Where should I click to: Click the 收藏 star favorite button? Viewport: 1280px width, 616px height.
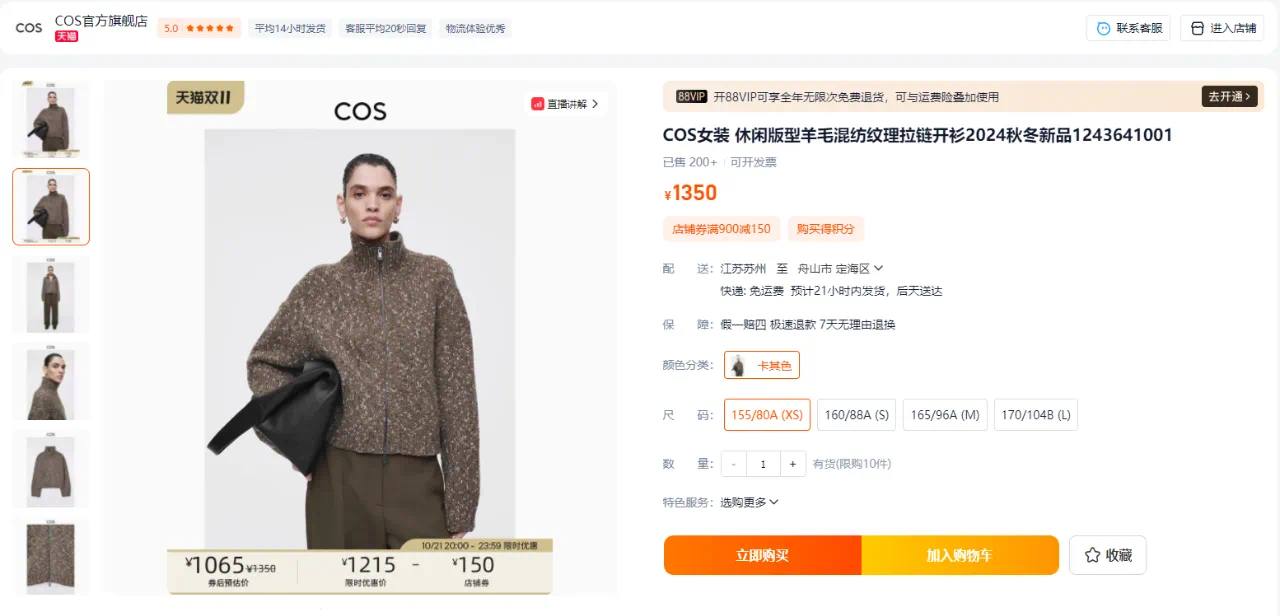[x=1108, y=555]
